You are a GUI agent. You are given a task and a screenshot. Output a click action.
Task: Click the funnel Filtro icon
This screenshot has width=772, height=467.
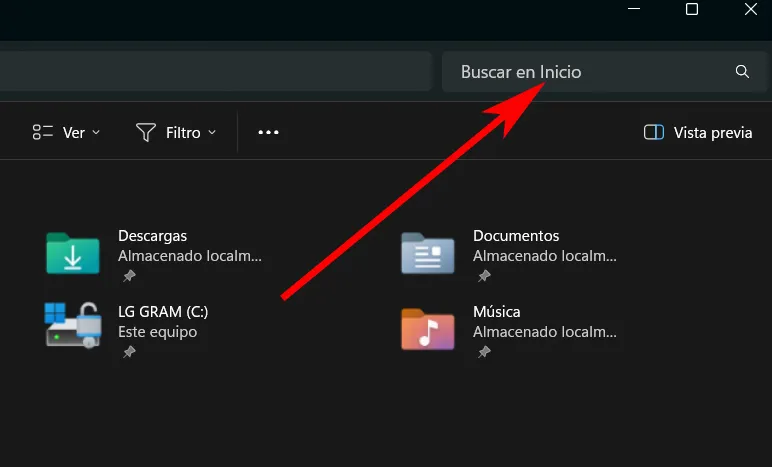[x=146, y=132]
